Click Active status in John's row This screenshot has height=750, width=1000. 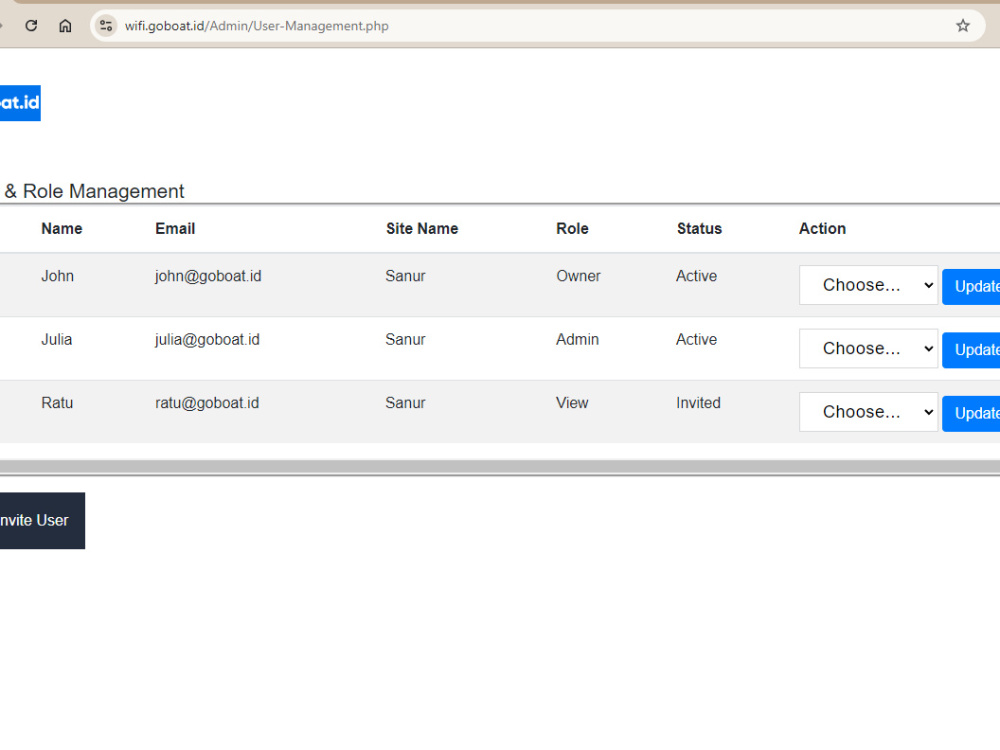(x=696, y=276)
